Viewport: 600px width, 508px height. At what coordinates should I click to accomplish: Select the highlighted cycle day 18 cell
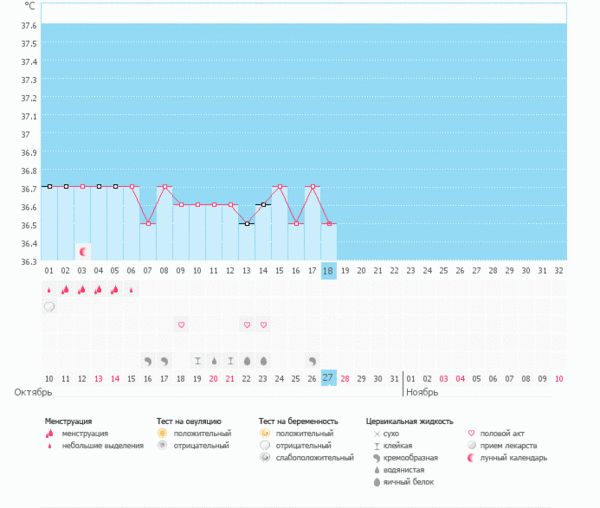[x=328, y=271]
